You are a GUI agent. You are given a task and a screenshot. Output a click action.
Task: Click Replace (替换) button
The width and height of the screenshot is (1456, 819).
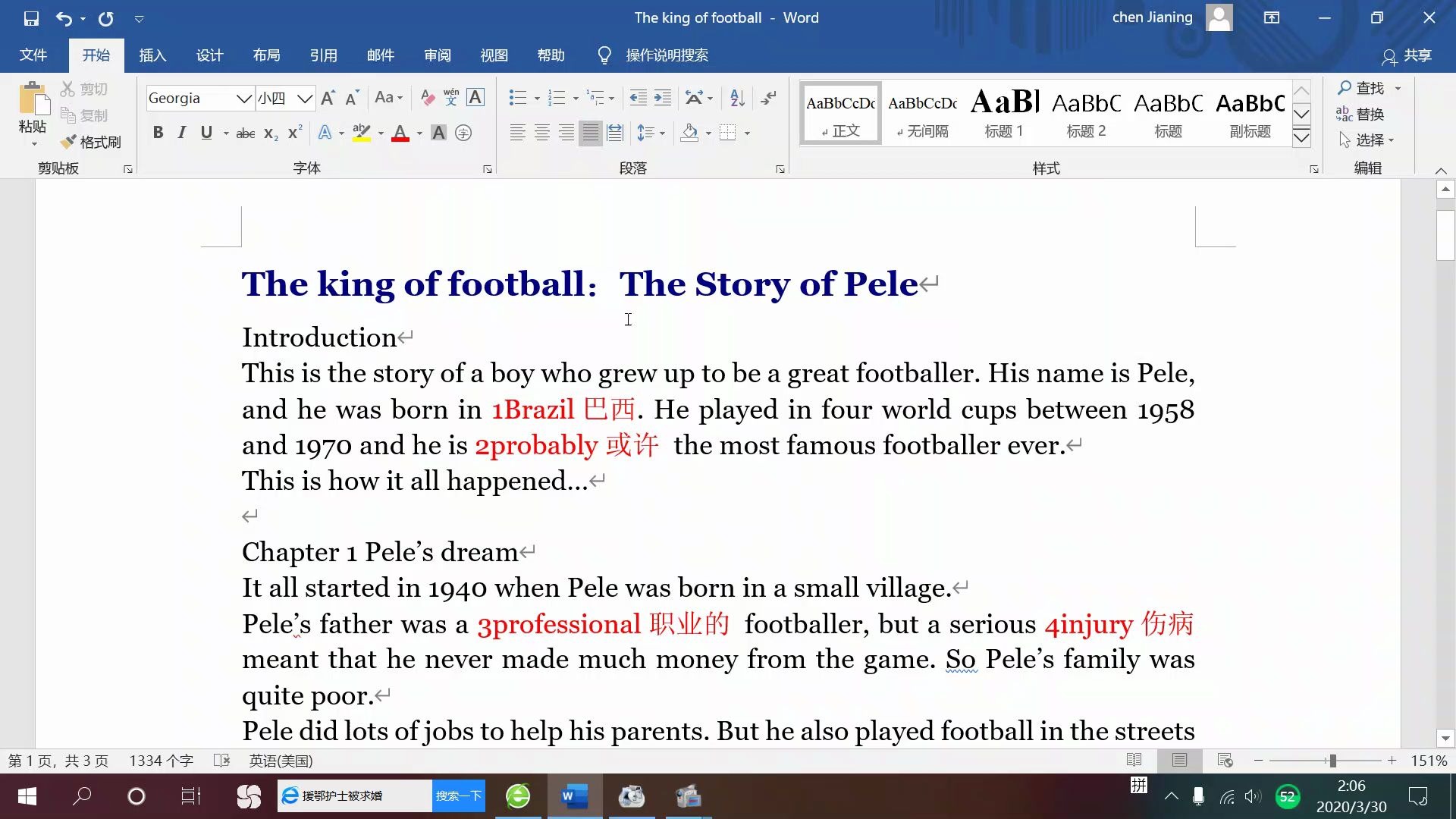tap(1360, 114)
